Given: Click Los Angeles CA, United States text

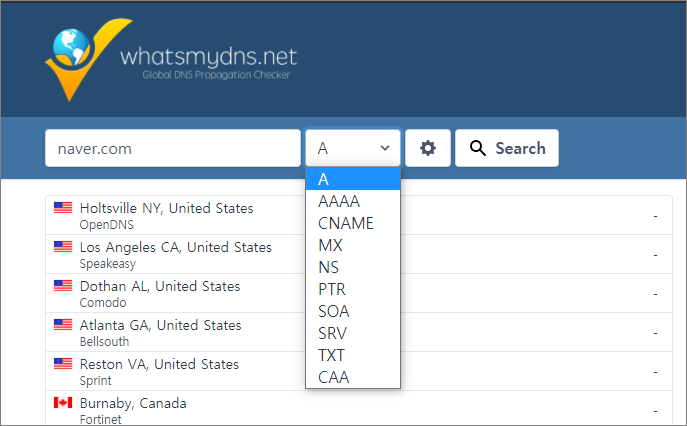Looking at the screenshot, I should coord(176,247).
